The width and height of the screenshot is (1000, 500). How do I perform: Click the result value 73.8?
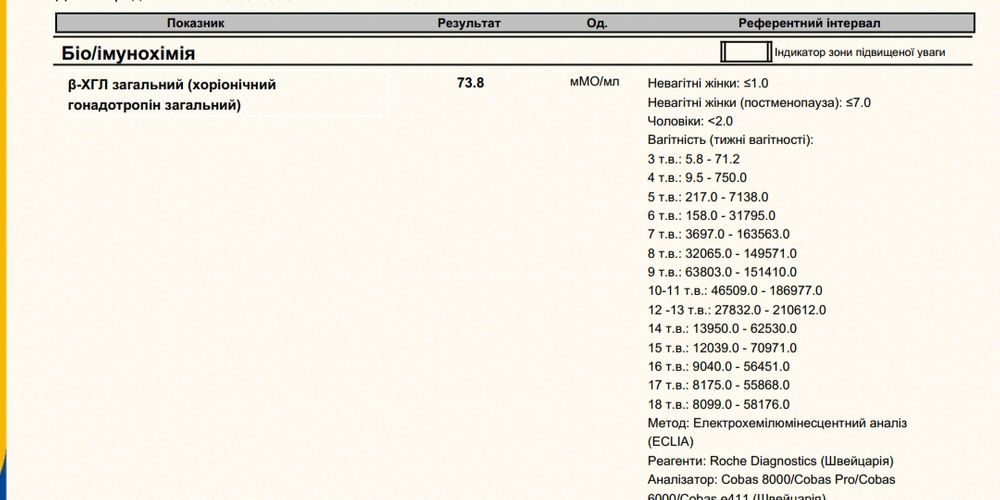[470, 84]
